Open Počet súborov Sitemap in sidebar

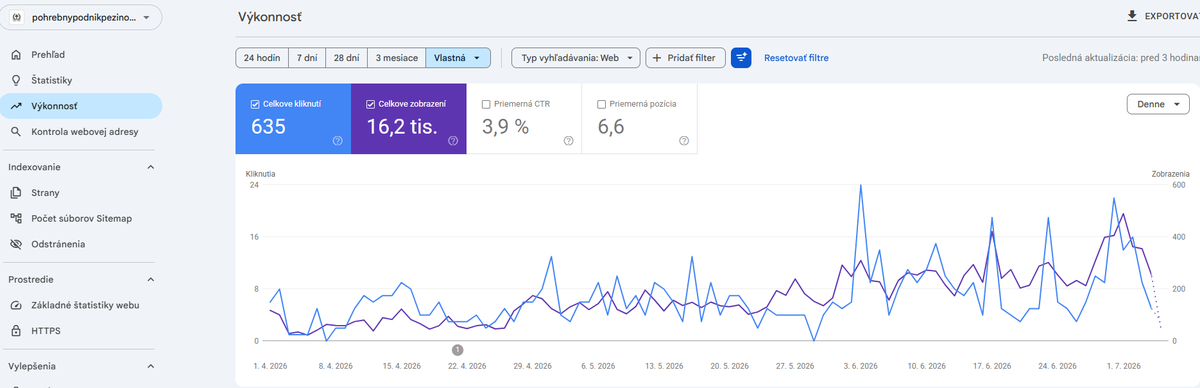81,218
